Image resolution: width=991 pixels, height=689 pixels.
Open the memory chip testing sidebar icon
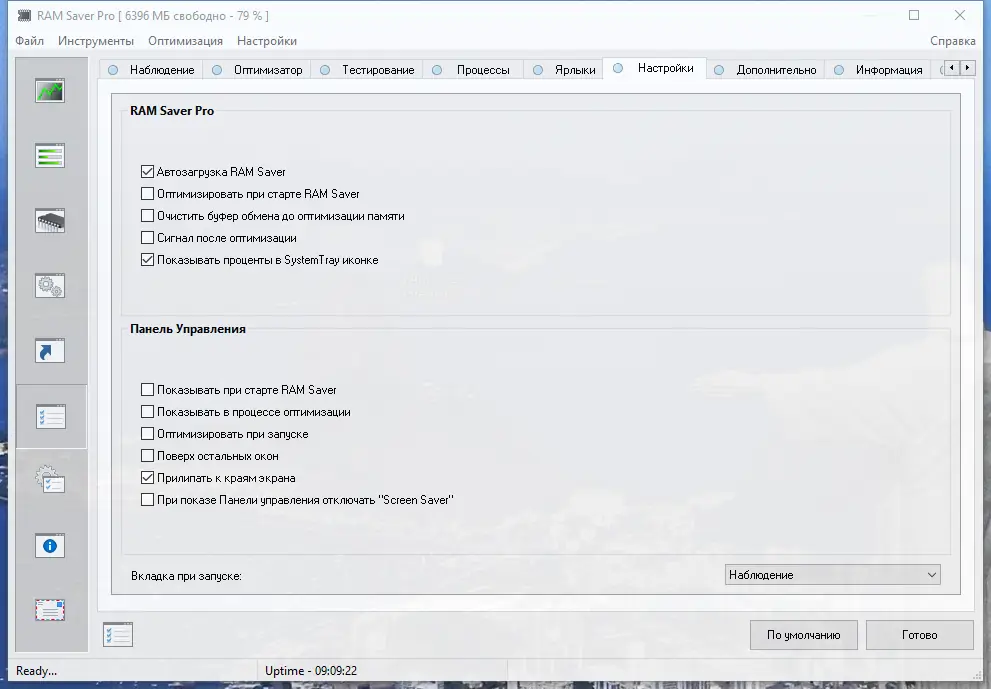point(50,221)
